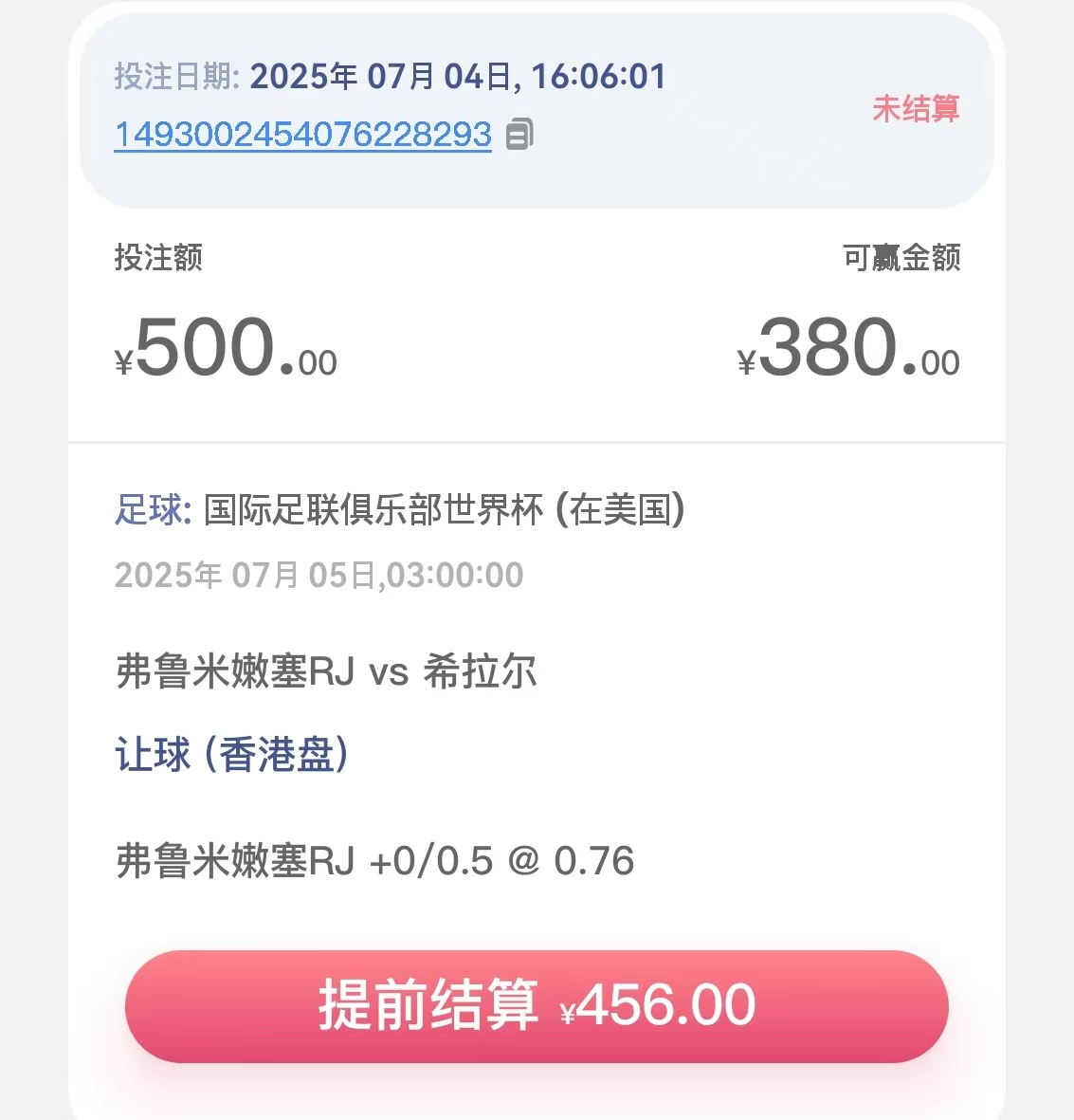The image size is (1074, 1120).
Task: Click the bet time 16:06:01
Action: point(598,76)
